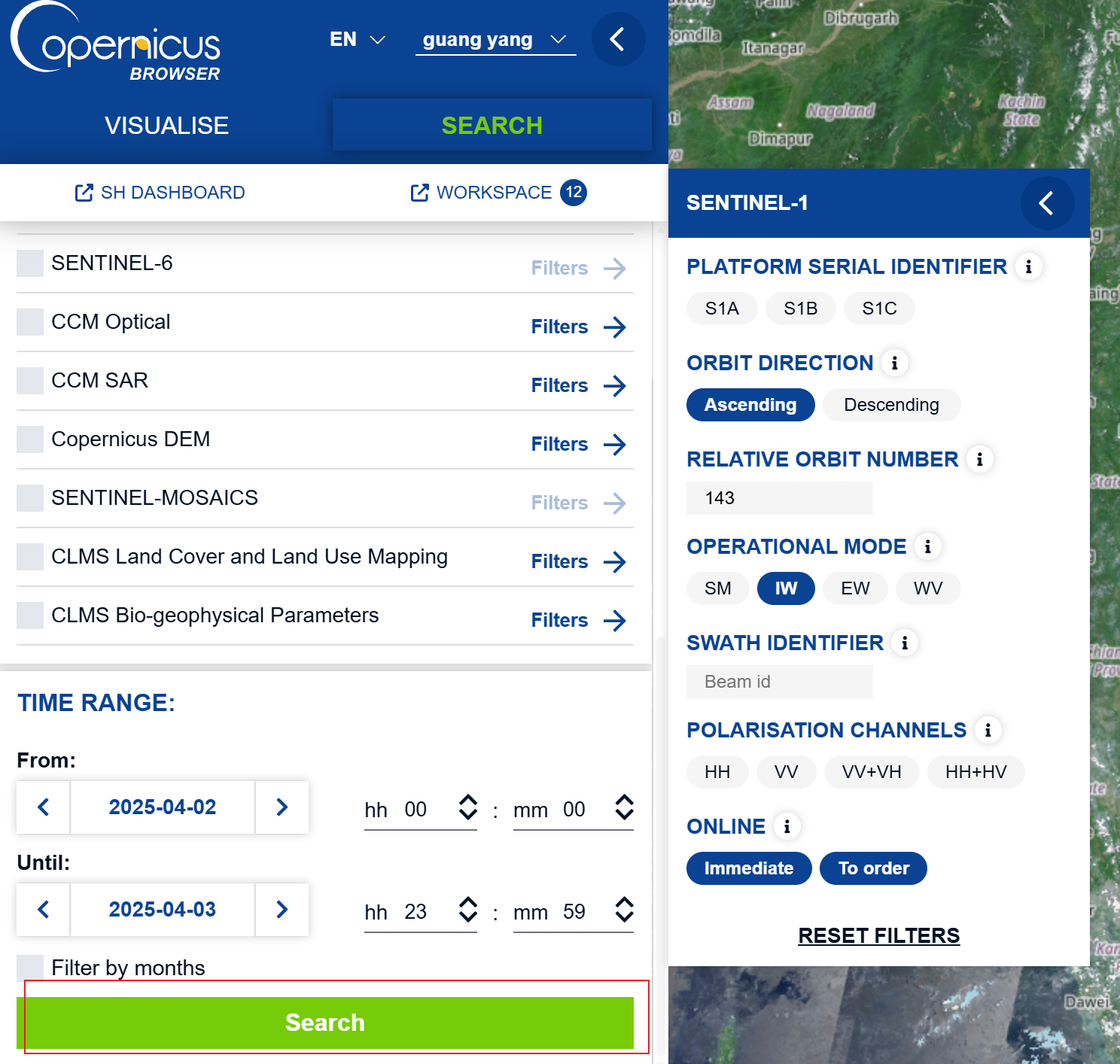
Task: Click RESET FILTERS link
Action: tap(878, 935)
